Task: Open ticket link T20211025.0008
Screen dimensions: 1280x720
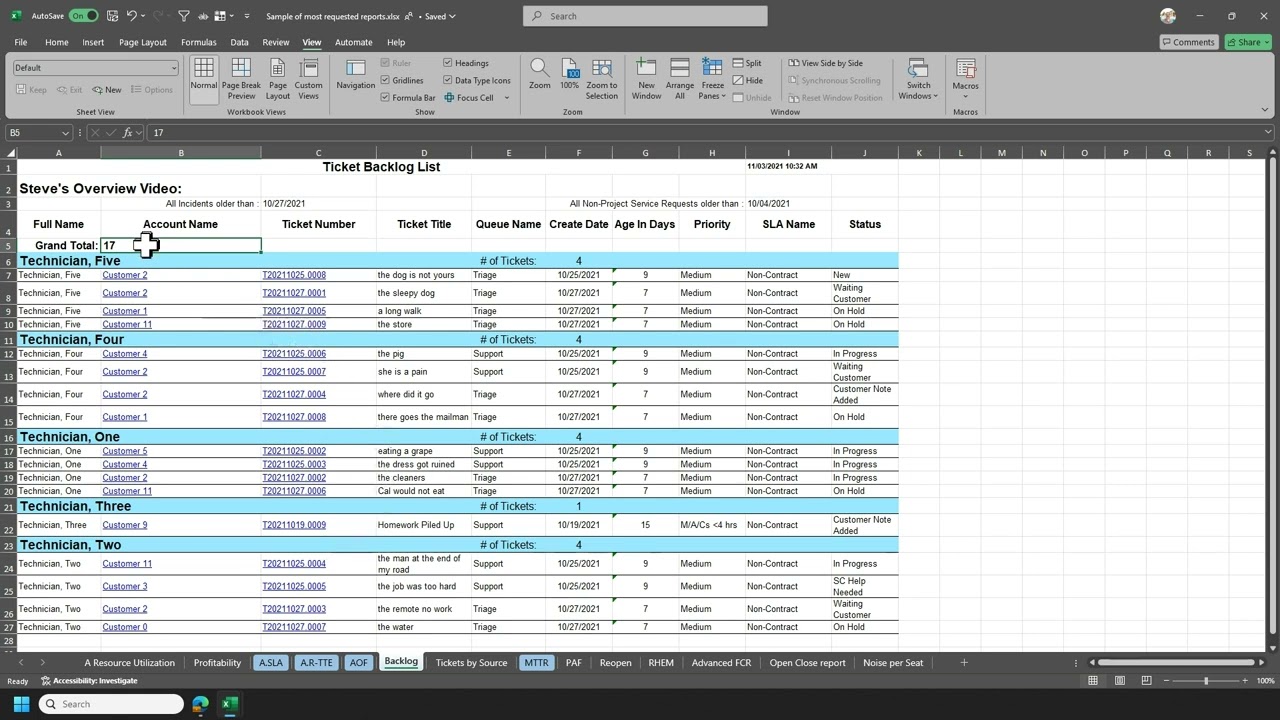Action: point(294,275)
